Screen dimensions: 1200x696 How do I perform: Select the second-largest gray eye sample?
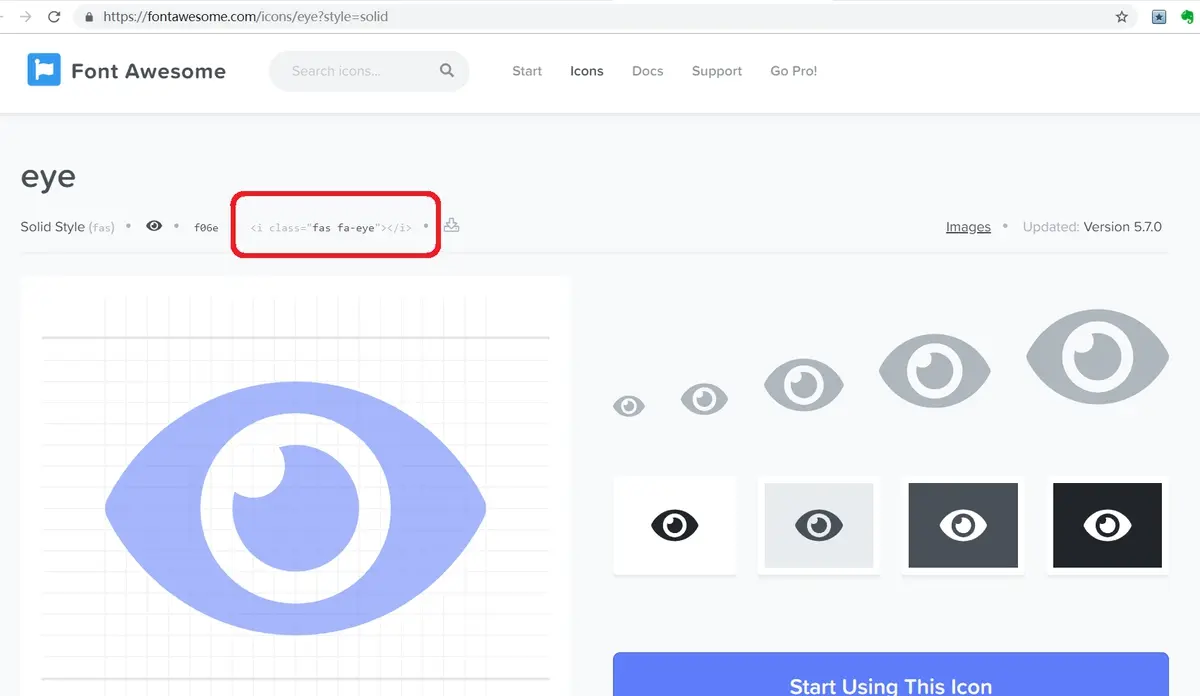tap(935, 370)
